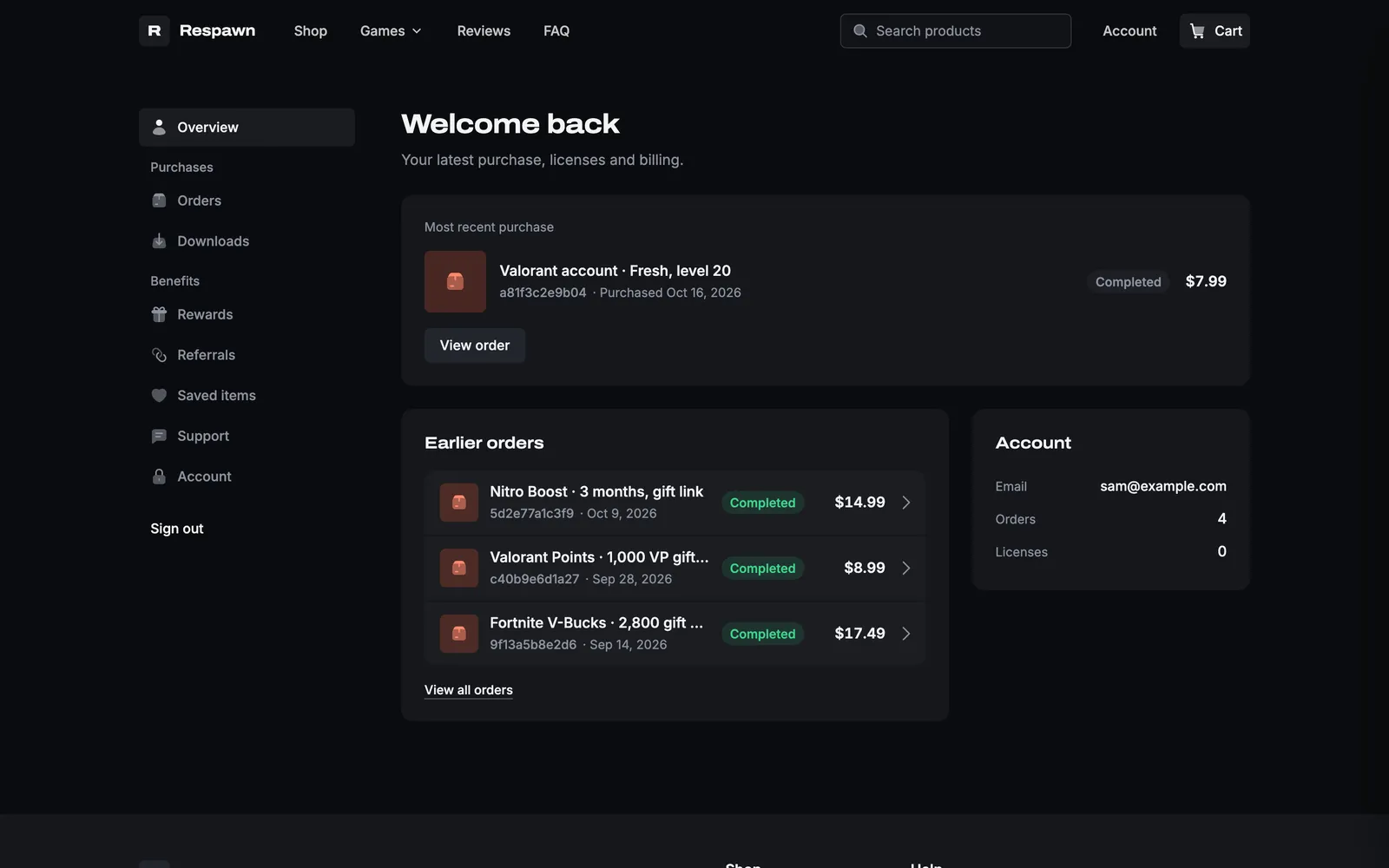This screenshot has height=868, width=1389.
Task: Click the Overview person icon in sidebar
Action: (x=159, y=127)
